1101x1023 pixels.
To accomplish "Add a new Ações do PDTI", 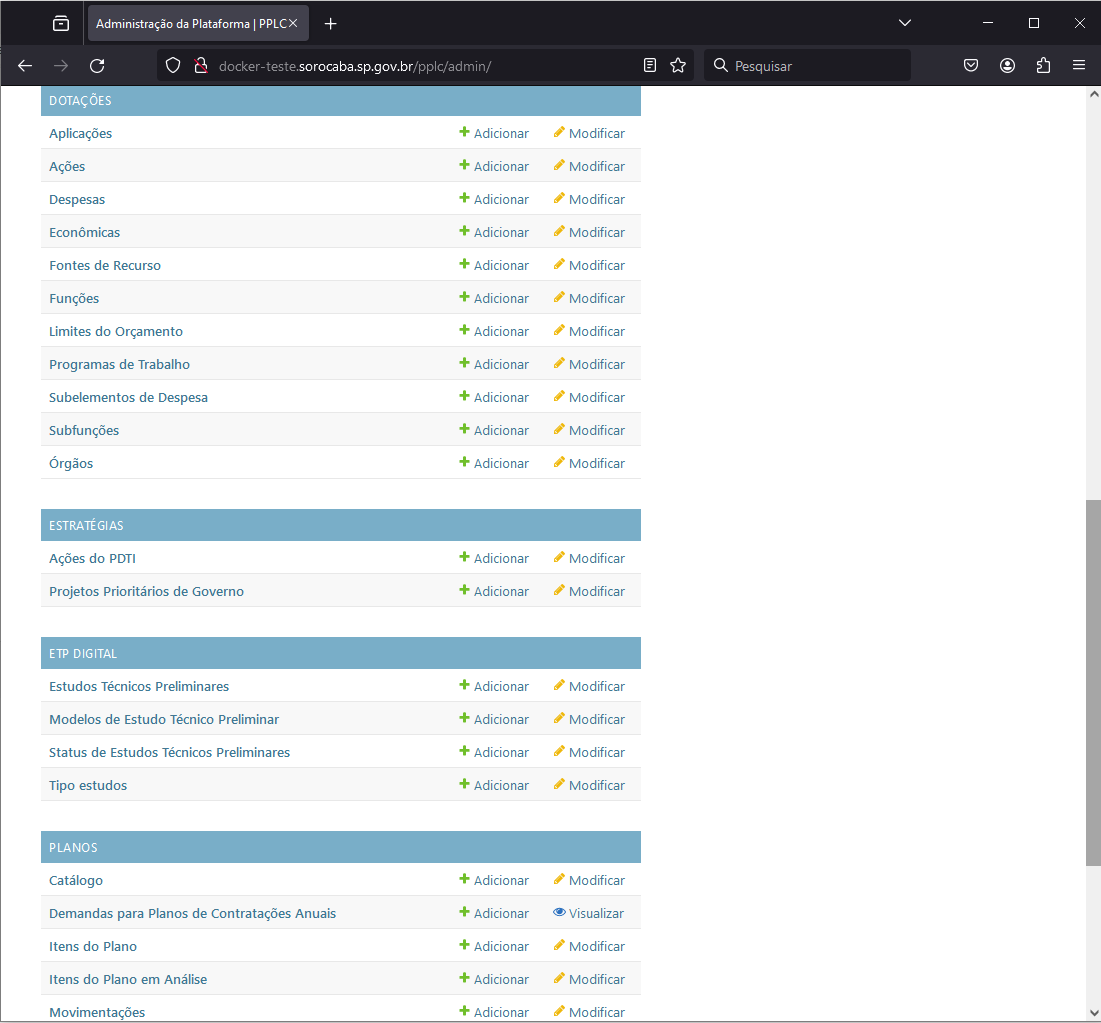I will pyautogui.click(x=494, y=559).
